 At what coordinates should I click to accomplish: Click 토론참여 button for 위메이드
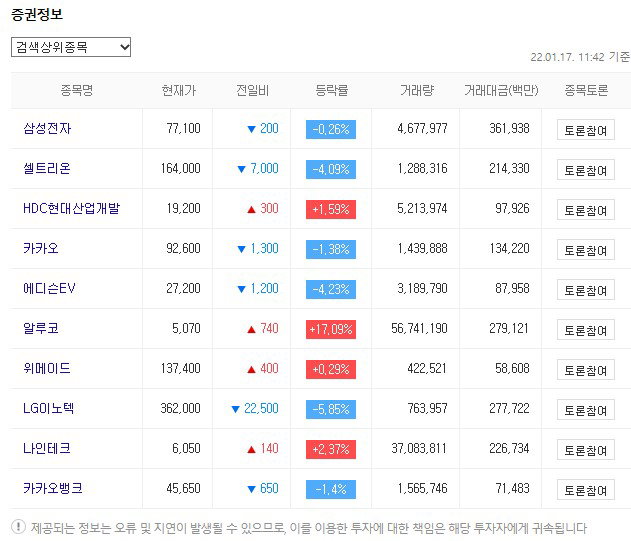[x=586, y=370]
